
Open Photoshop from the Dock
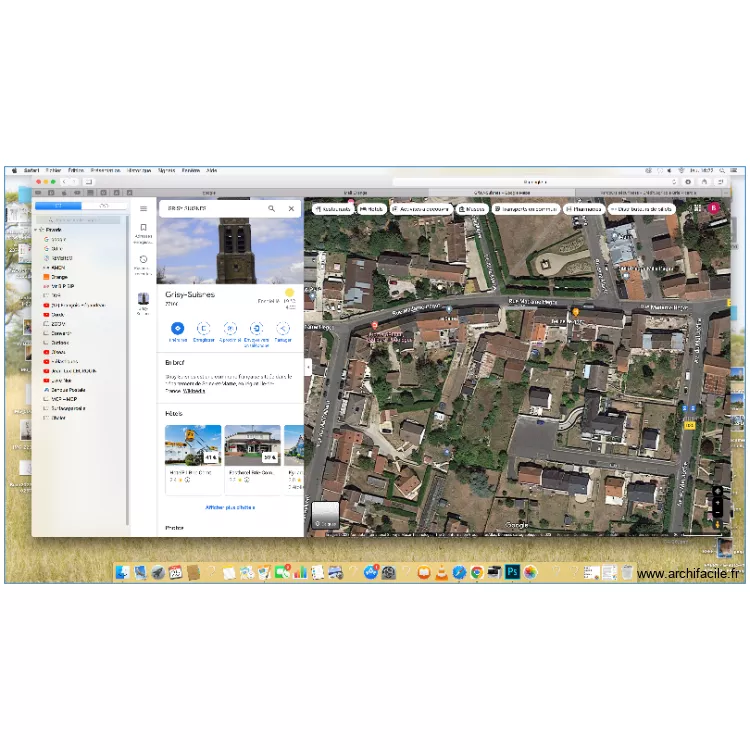pos(512,572)
